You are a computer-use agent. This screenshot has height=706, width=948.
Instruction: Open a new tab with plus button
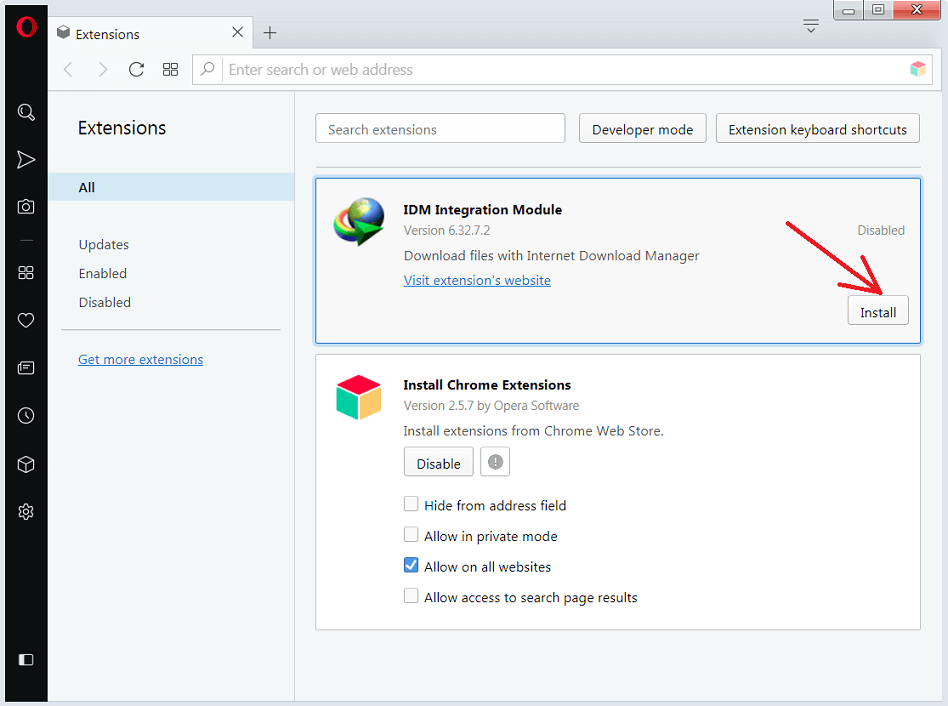[270, 33]
